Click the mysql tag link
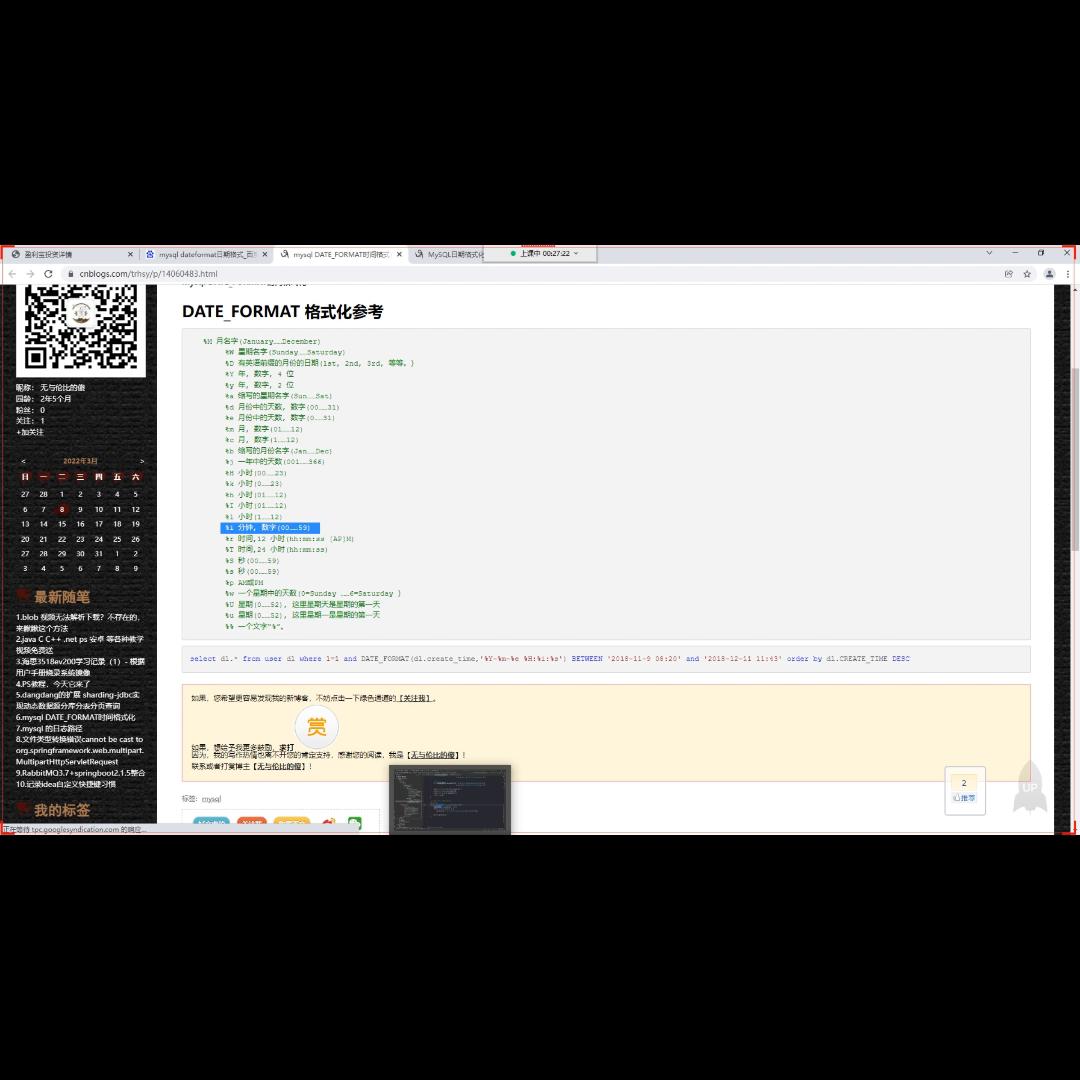This screenshot has height=1080, width=1080. point(211,799)
